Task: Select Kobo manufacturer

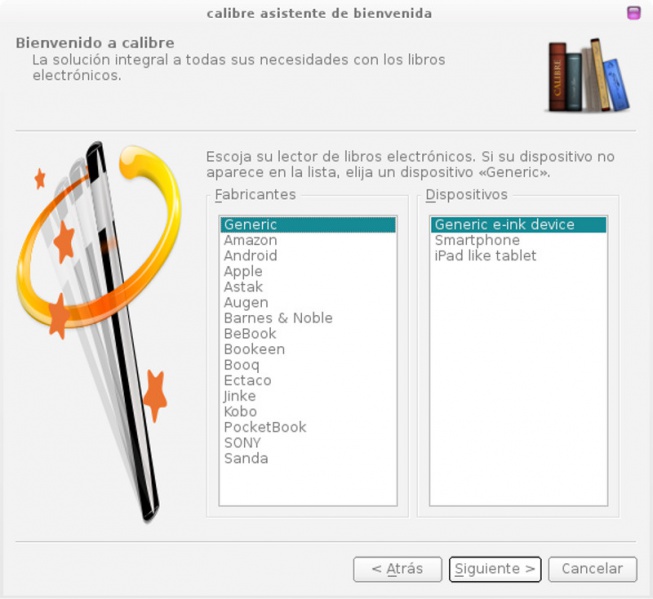Action: 308,412
